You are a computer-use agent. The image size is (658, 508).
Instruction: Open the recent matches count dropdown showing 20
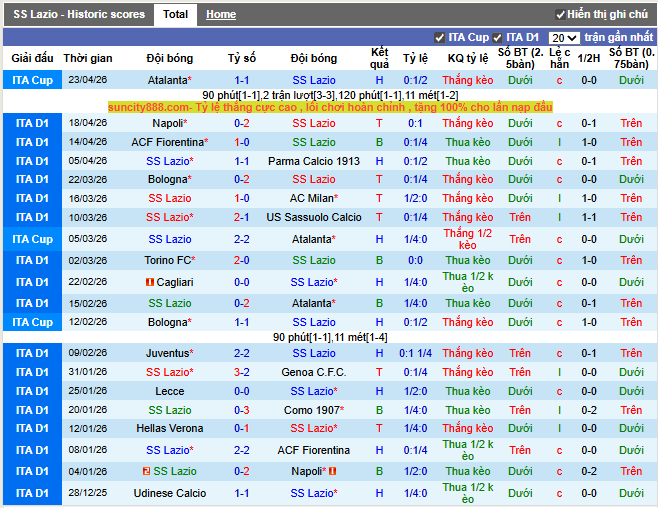tap(564, 38)
